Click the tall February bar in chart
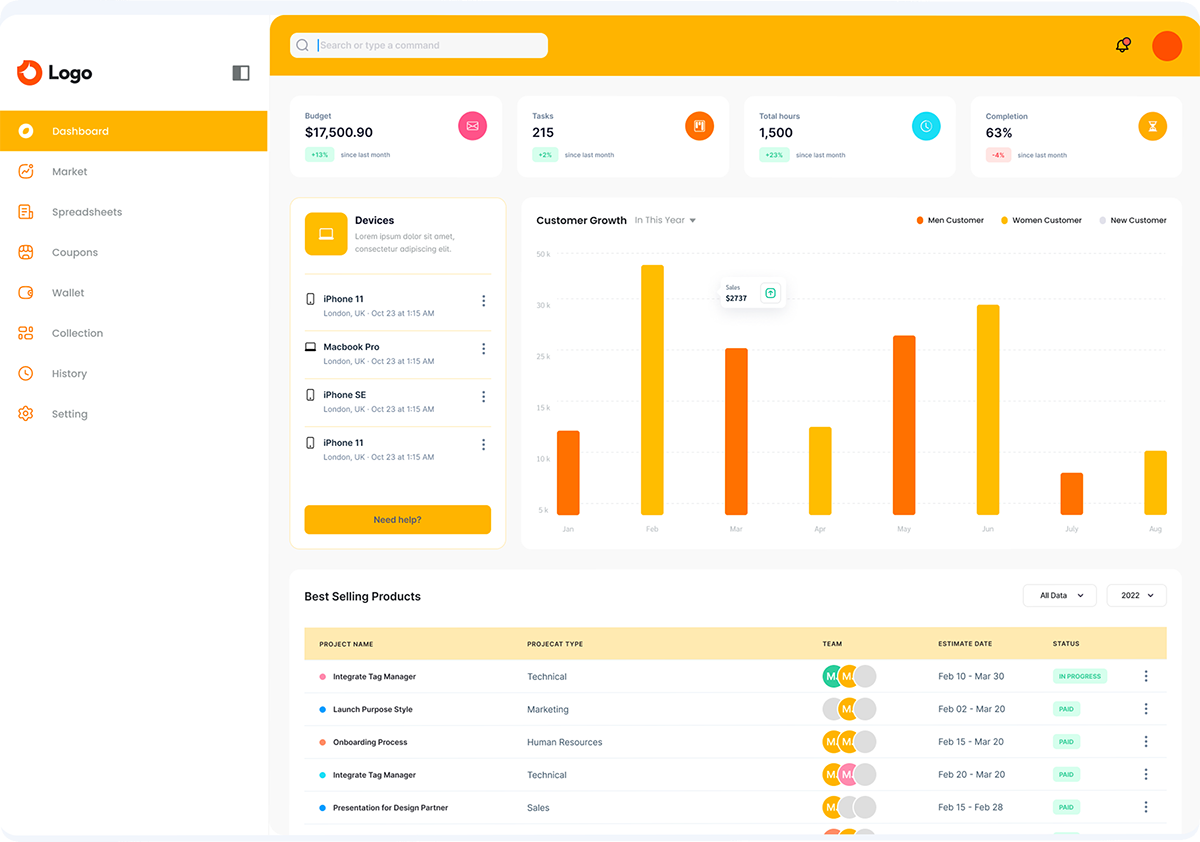Screen dimensions: 1200x842 click(x=652, y=390)
